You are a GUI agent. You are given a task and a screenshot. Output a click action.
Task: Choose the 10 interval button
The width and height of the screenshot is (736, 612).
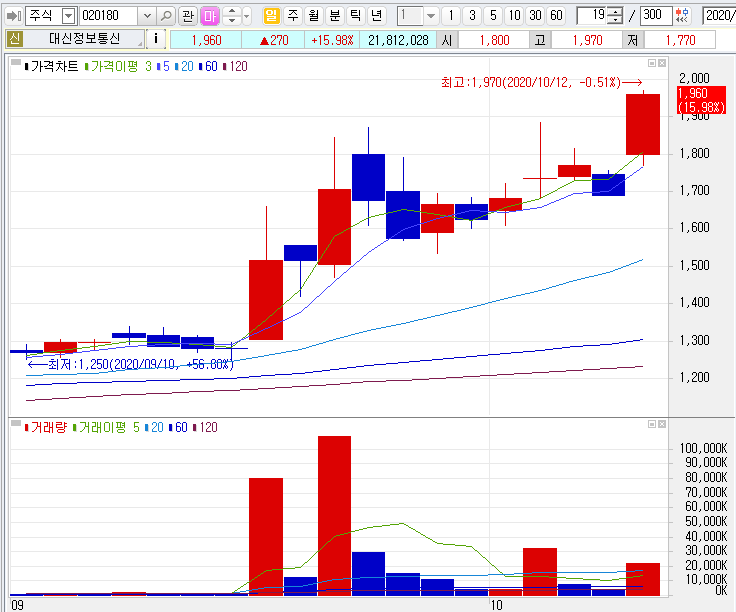(514, 16)
